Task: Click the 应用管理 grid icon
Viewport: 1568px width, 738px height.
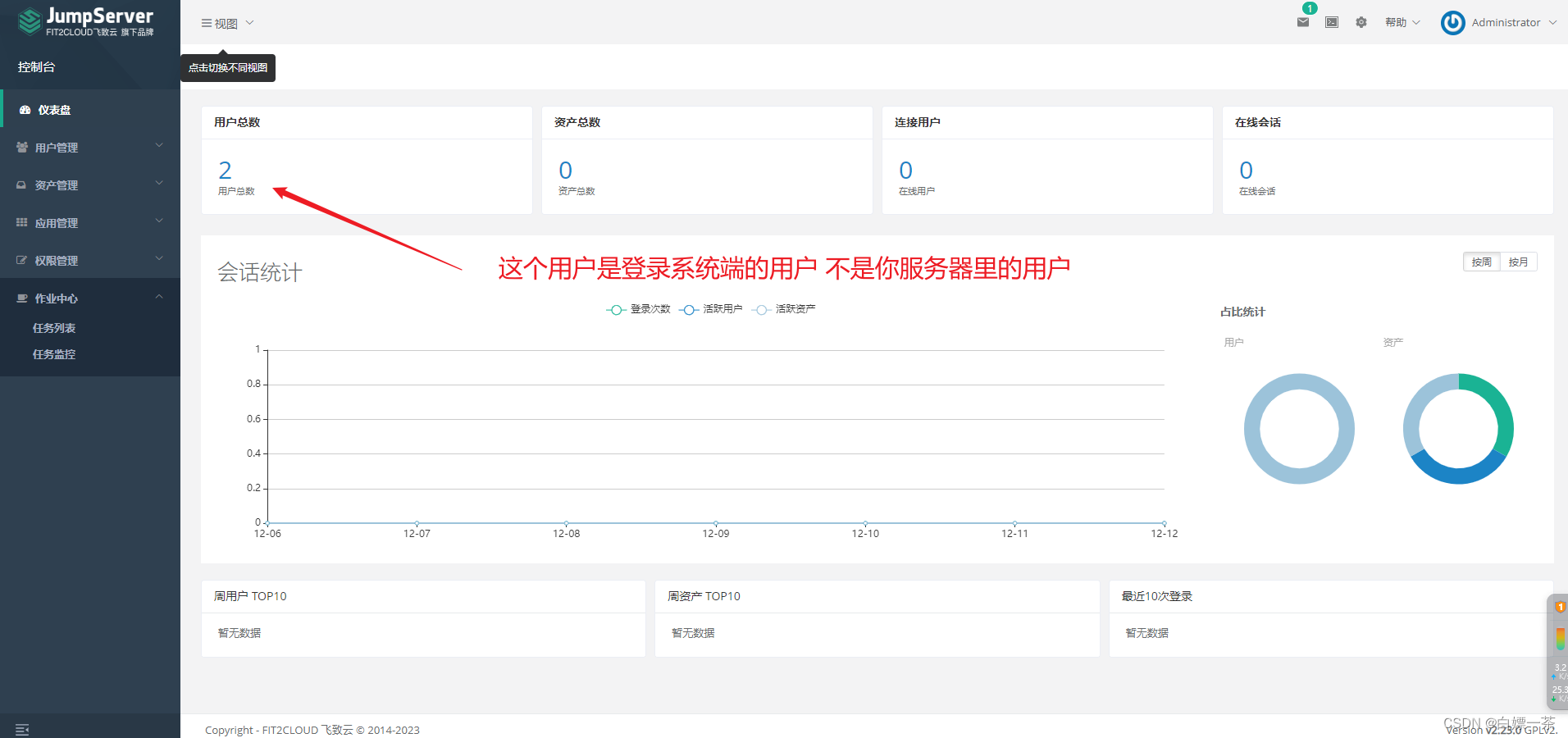Action: [22, 223]
